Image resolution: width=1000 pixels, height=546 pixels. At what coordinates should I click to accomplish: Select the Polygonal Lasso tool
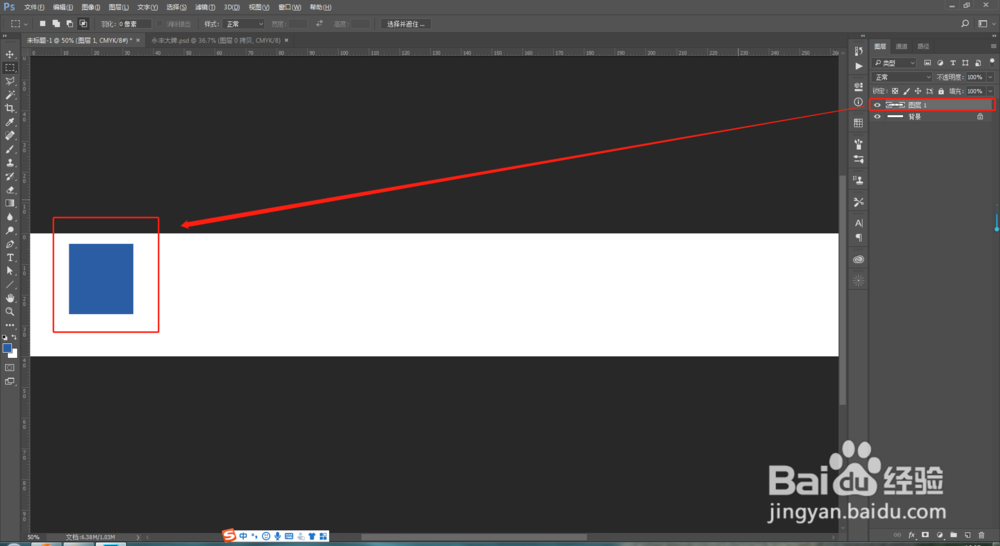click(10, 81)
